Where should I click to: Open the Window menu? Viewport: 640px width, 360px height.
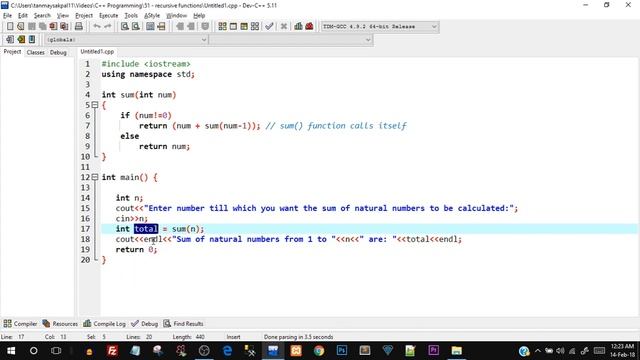[176, 16]
